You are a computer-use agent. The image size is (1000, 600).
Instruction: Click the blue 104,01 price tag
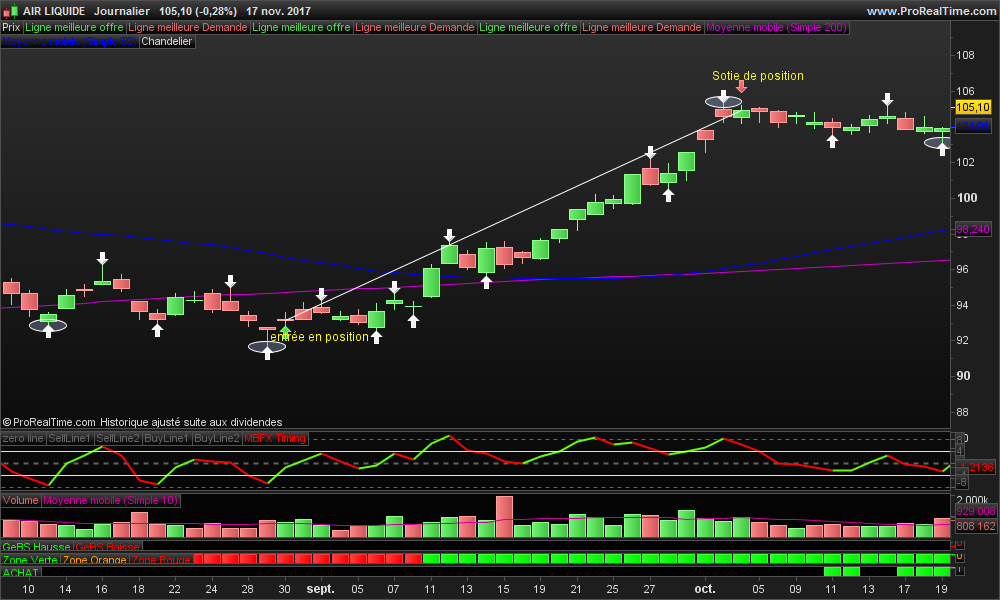click(x=973, y=126)
